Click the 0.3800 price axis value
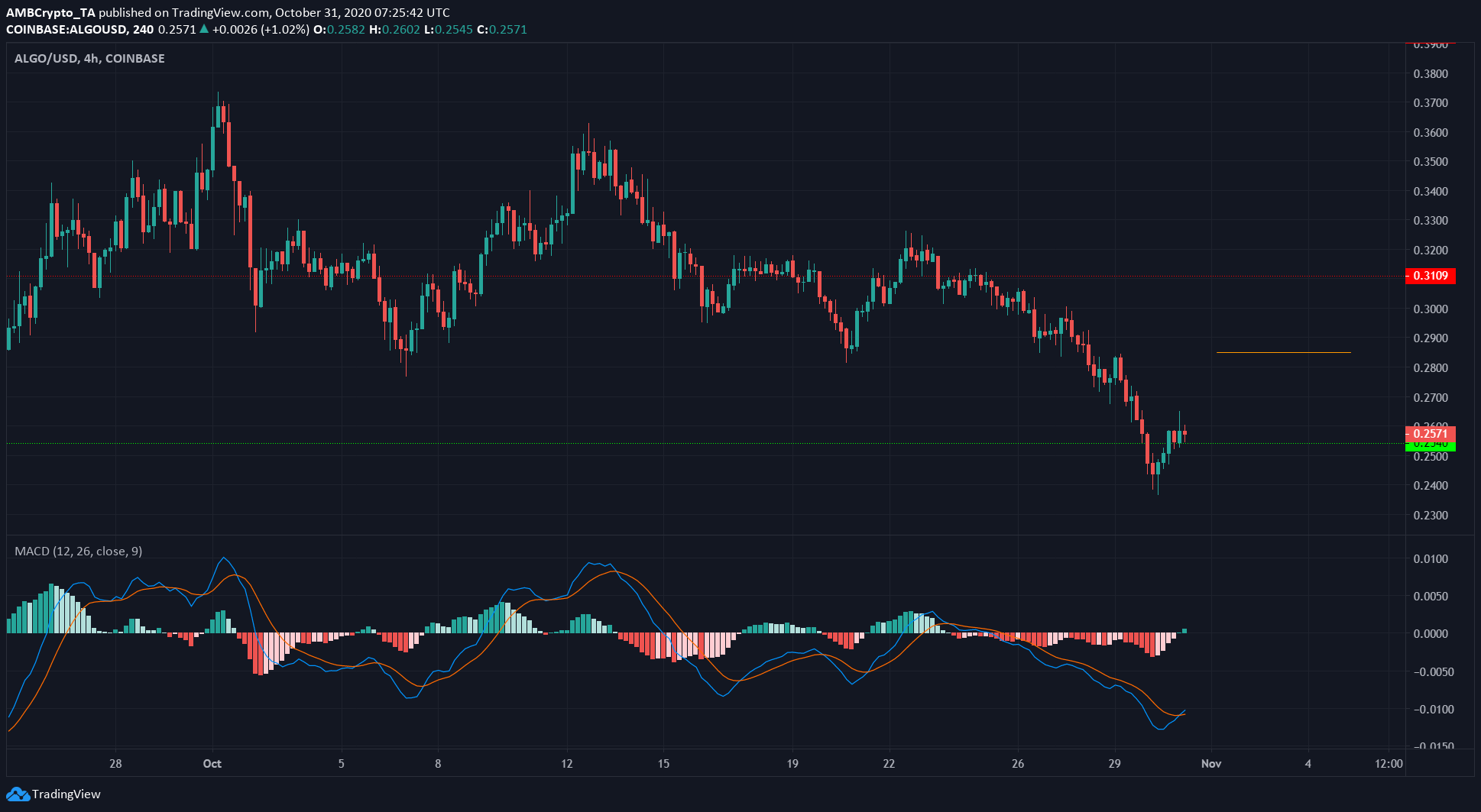This screenshot has height=812, width=1481. point(1431,74)
